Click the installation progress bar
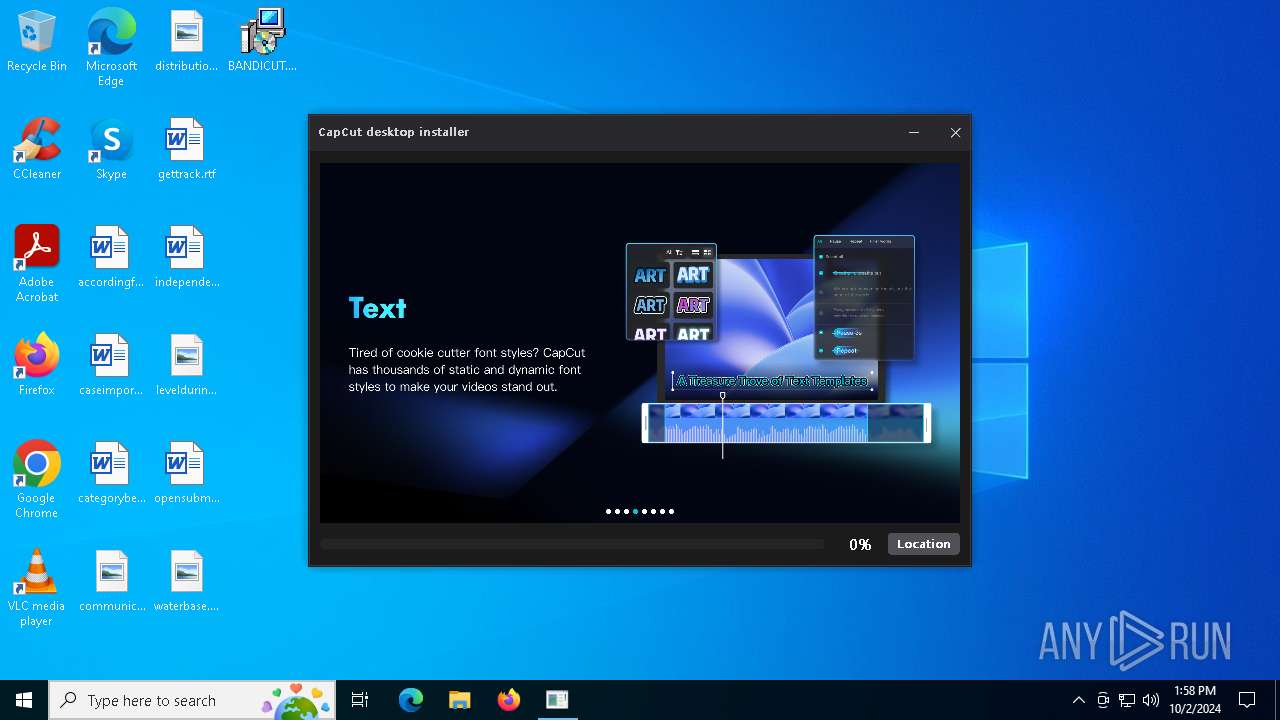Viewport: 1280px width, 720px height. pos(572,544)
